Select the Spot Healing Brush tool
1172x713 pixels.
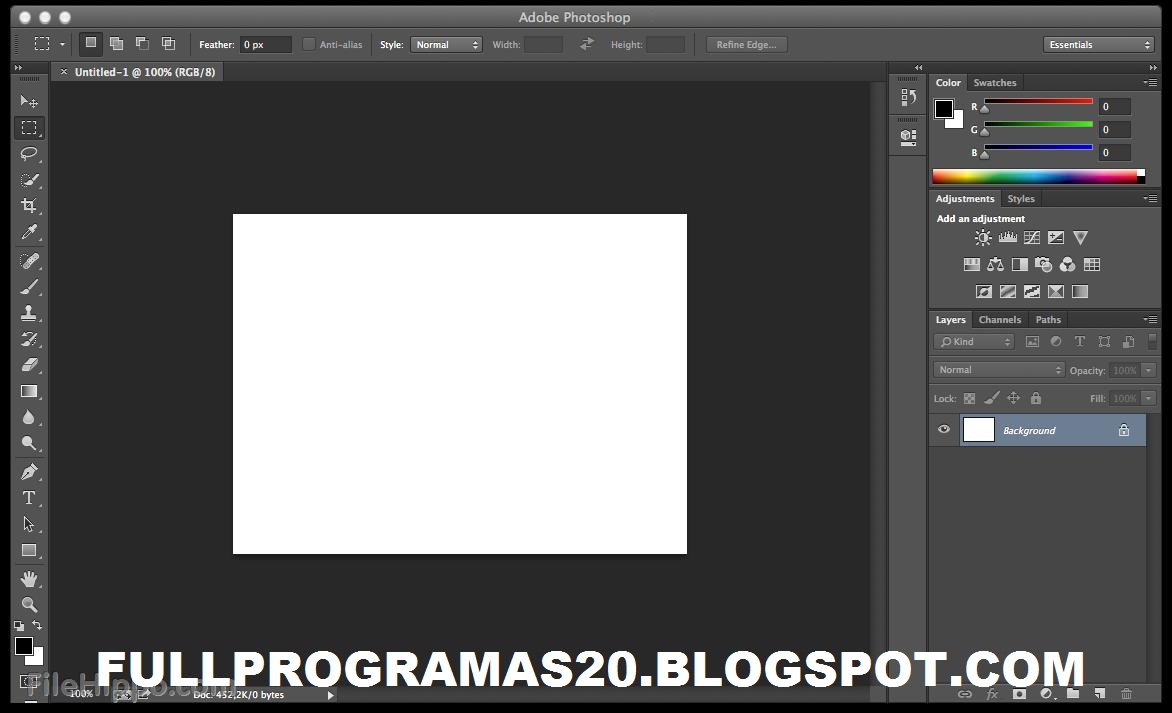tap(29, 261)
